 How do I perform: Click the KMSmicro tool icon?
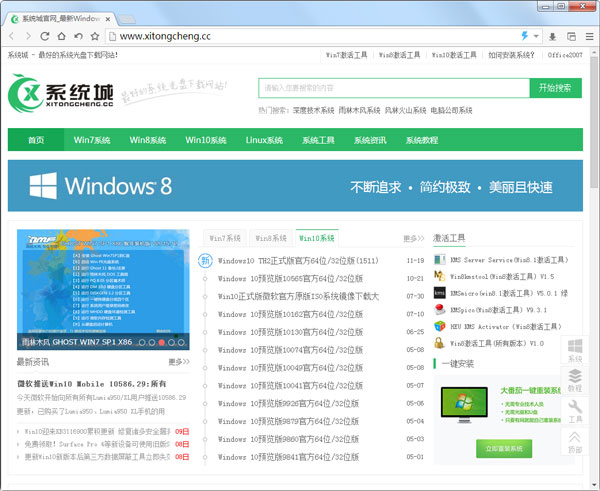tap(440, 293)
